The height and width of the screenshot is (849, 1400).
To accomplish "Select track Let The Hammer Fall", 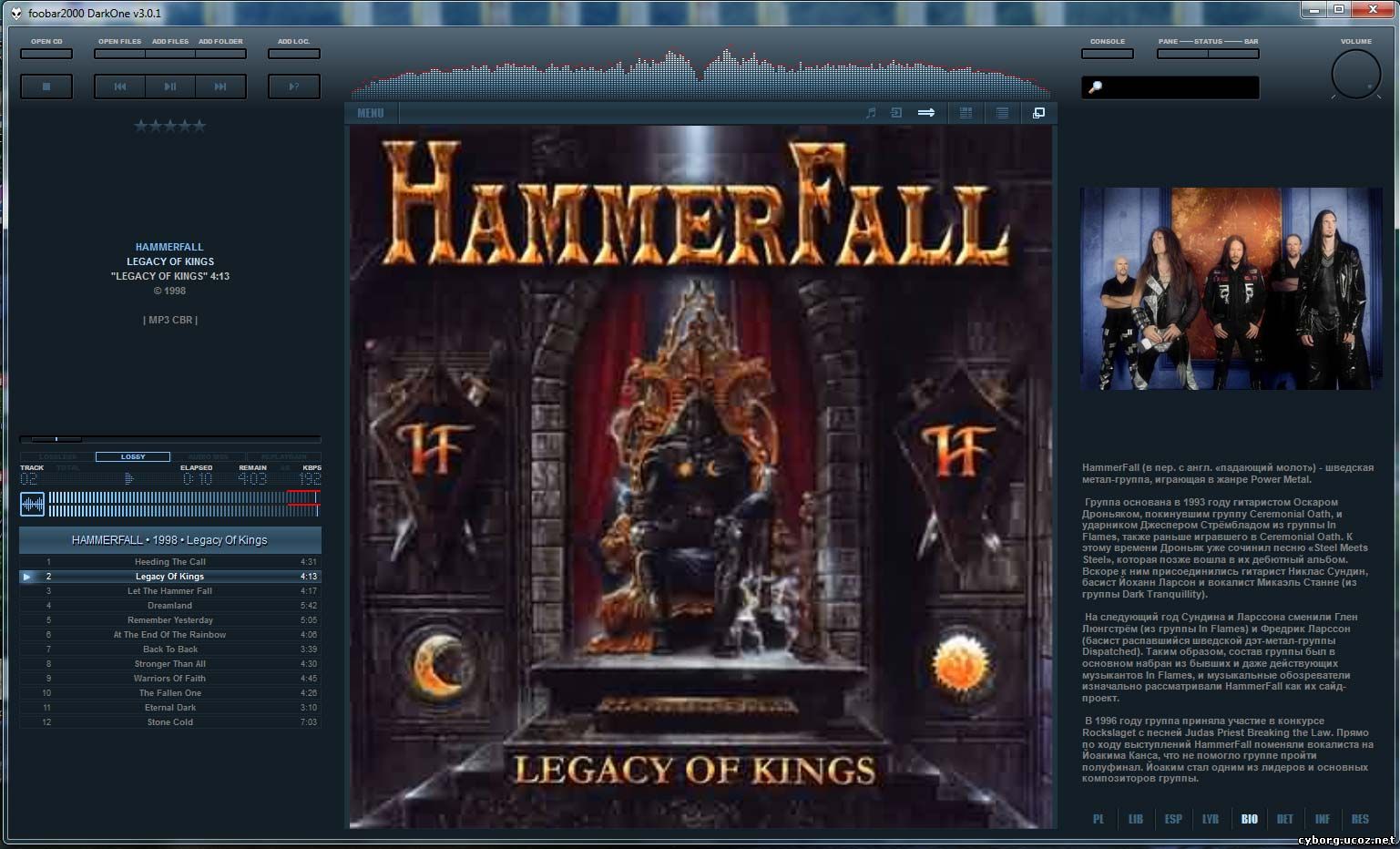I will click(170, 591).
